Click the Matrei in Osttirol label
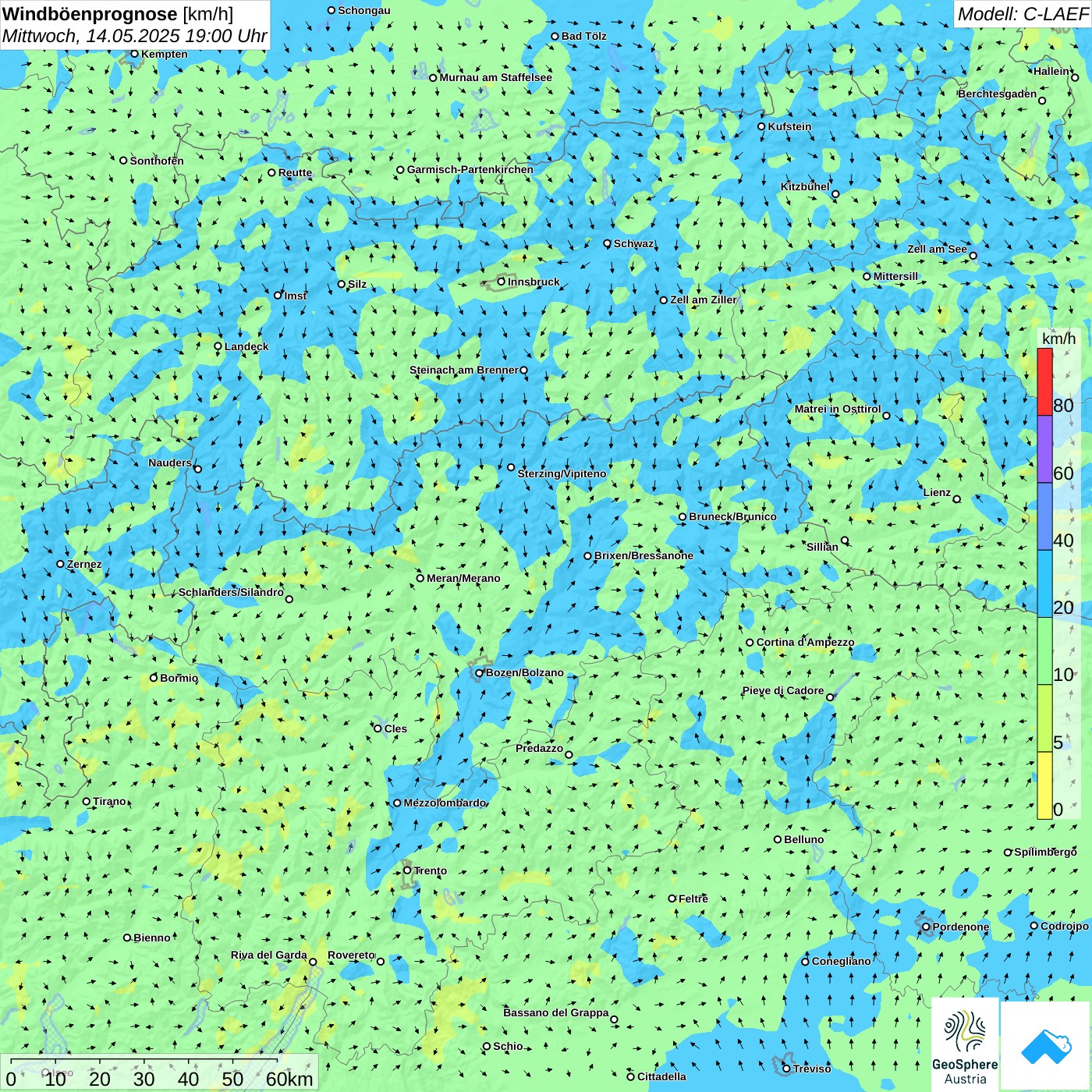The image size is (1092, 1092). (838, 409)
